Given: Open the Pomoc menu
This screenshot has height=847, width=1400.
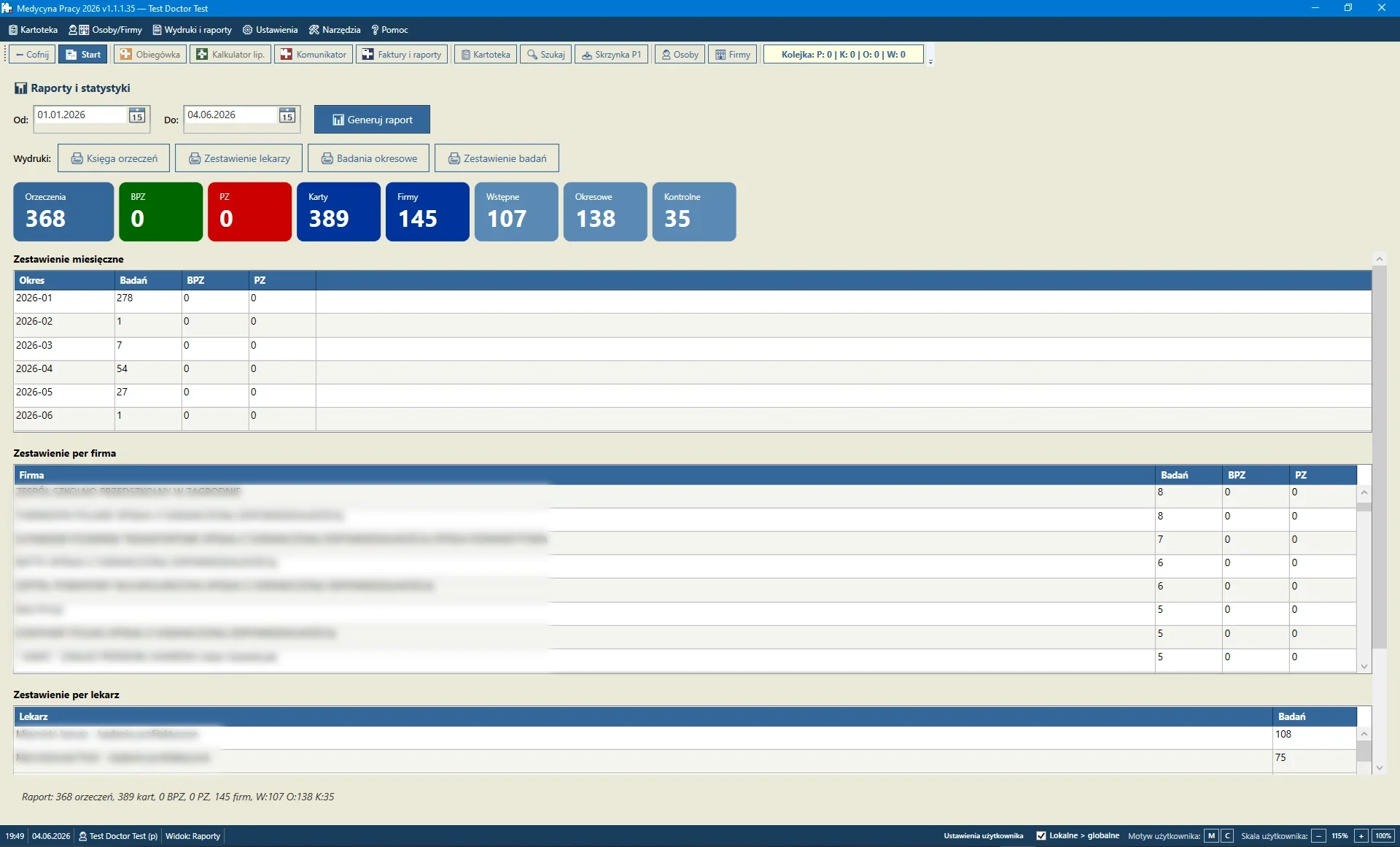Looking at the screenshot, I should coord(390,30).
